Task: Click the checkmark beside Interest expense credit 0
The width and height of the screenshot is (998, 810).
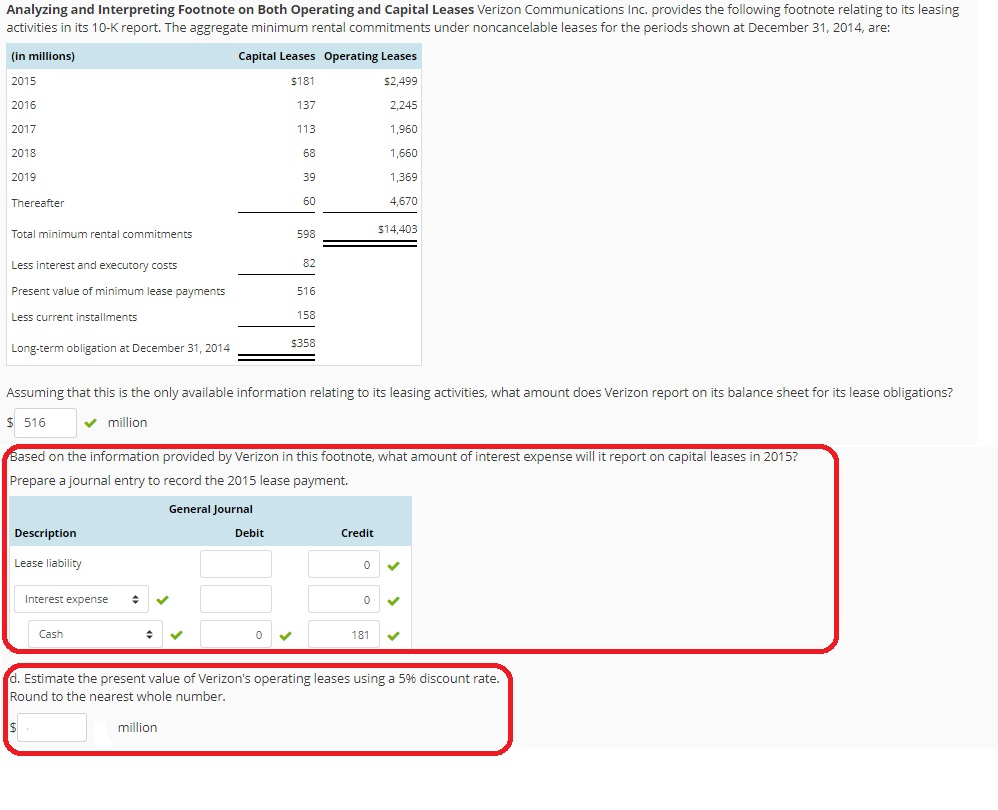Action: point(393,598)
